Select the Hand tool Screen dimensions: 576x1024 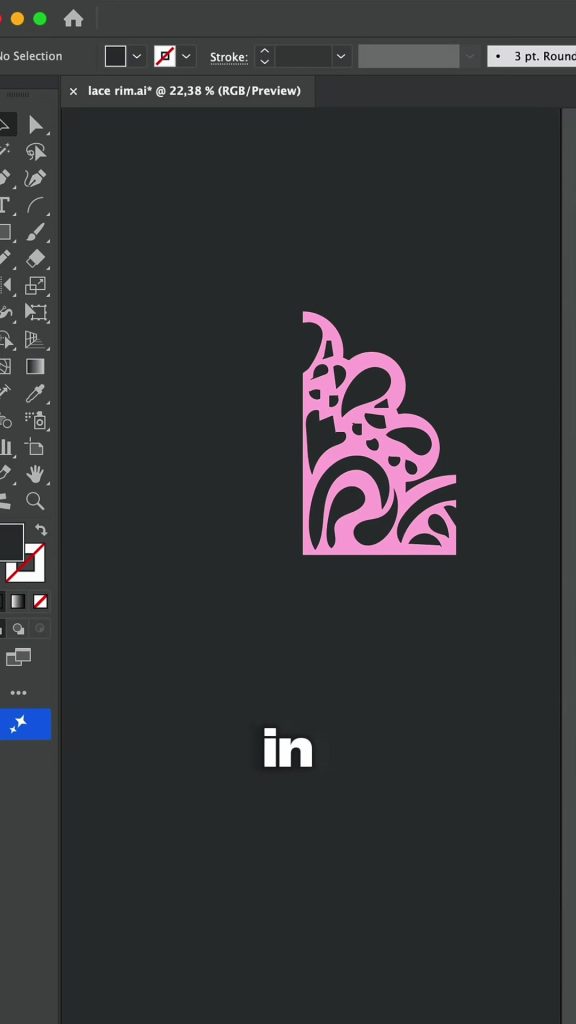pyautogui.click(x=36, y=474)
